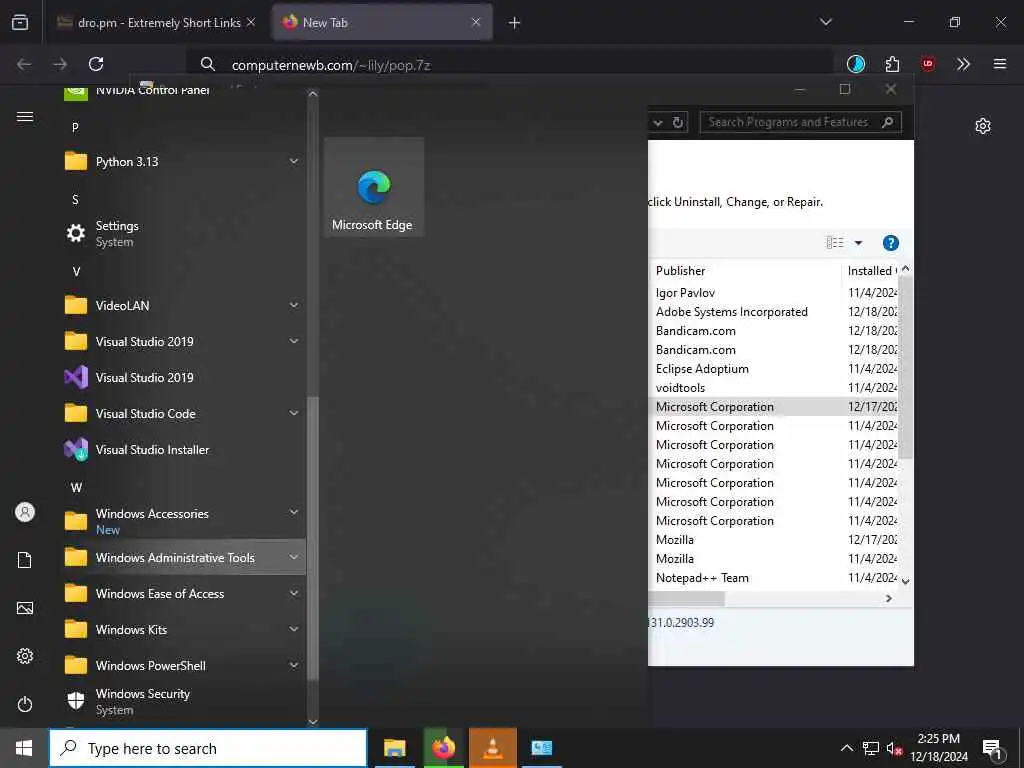The width and height of the screenshot is (1024, 768).
Task: Open the Firefox application menu
Action: pyautogui.click(x=1000, y=64)
